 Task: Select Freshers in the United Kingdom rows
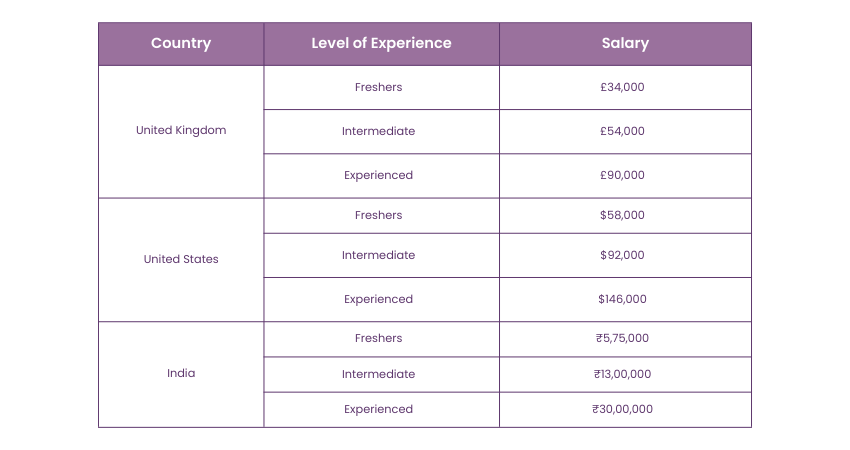click(378, 87)
